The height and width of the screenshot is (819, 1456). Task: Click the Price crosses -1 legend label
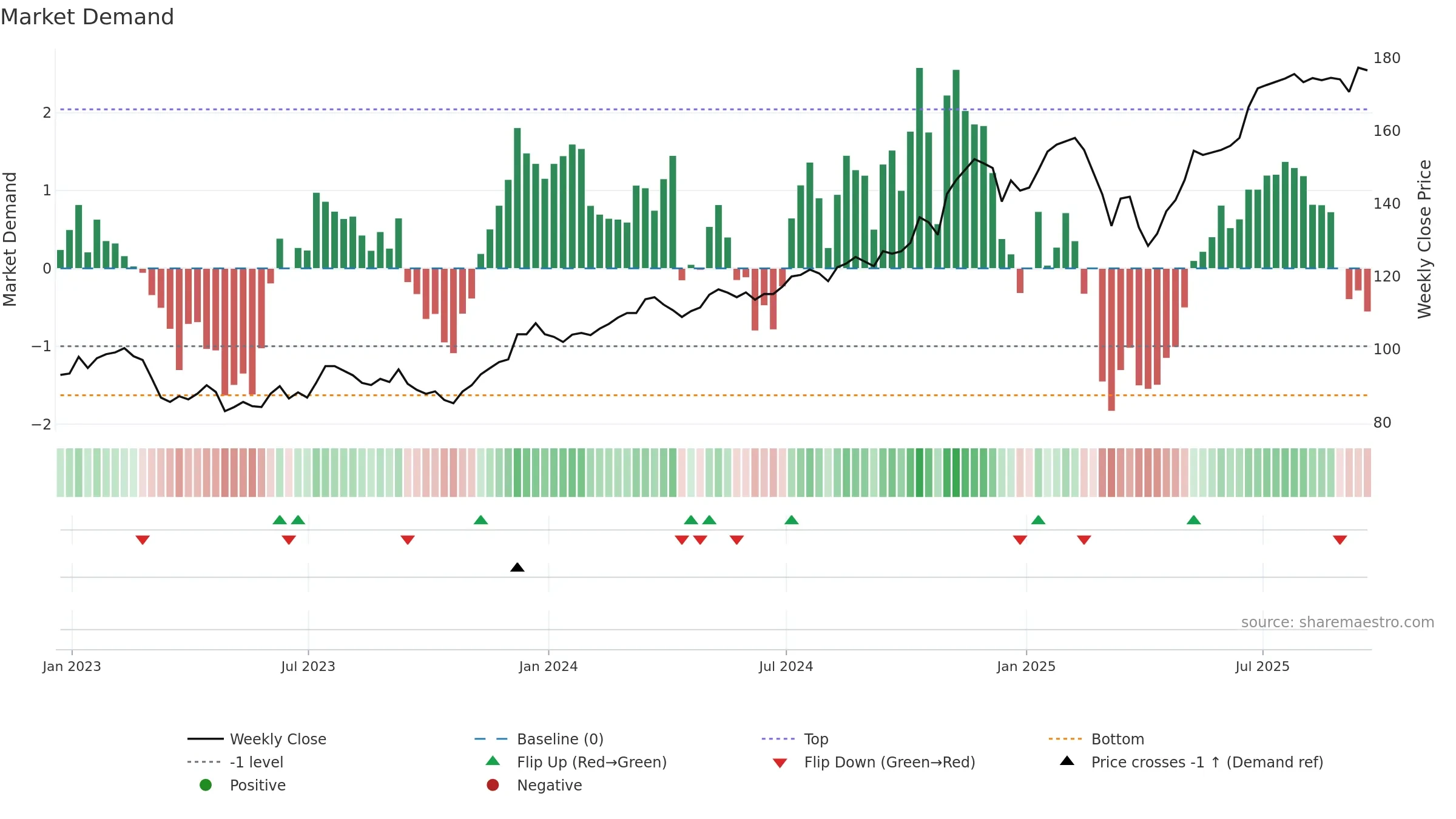coord(1207,762)
